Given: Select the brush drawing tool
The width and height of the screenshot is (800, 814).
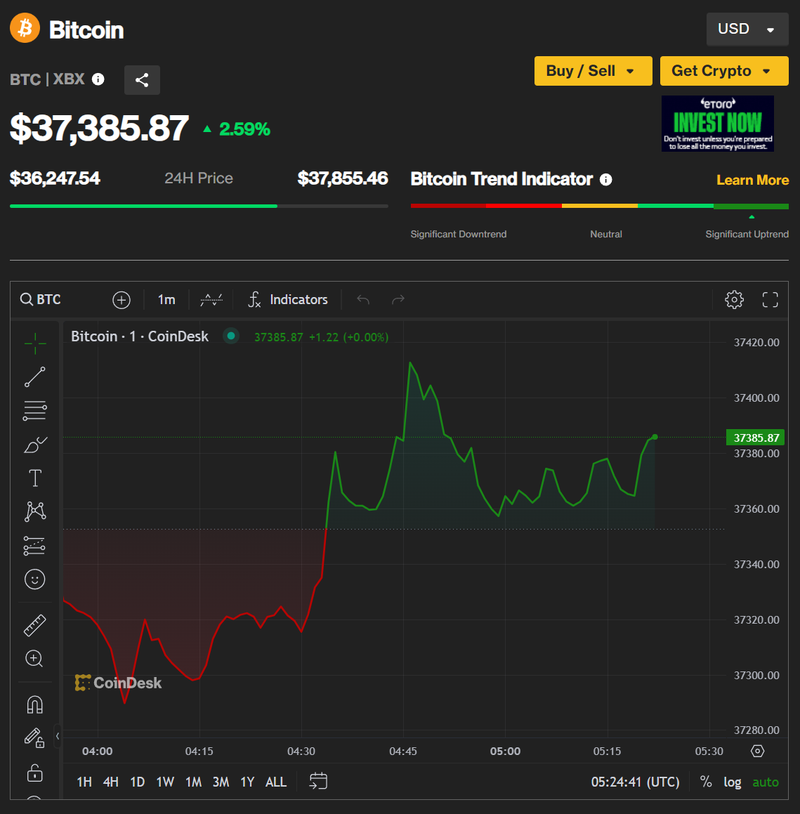Looking at the screenshot, I should click(x=35, y=444).
